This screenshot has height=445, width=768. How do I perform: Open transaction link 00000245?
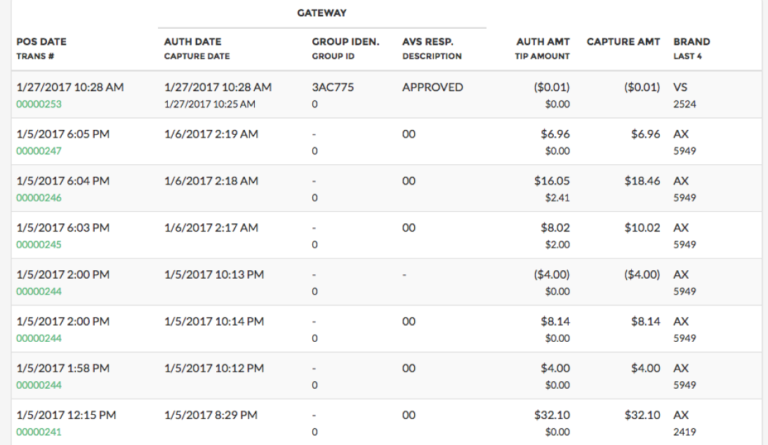click(39, 244)
